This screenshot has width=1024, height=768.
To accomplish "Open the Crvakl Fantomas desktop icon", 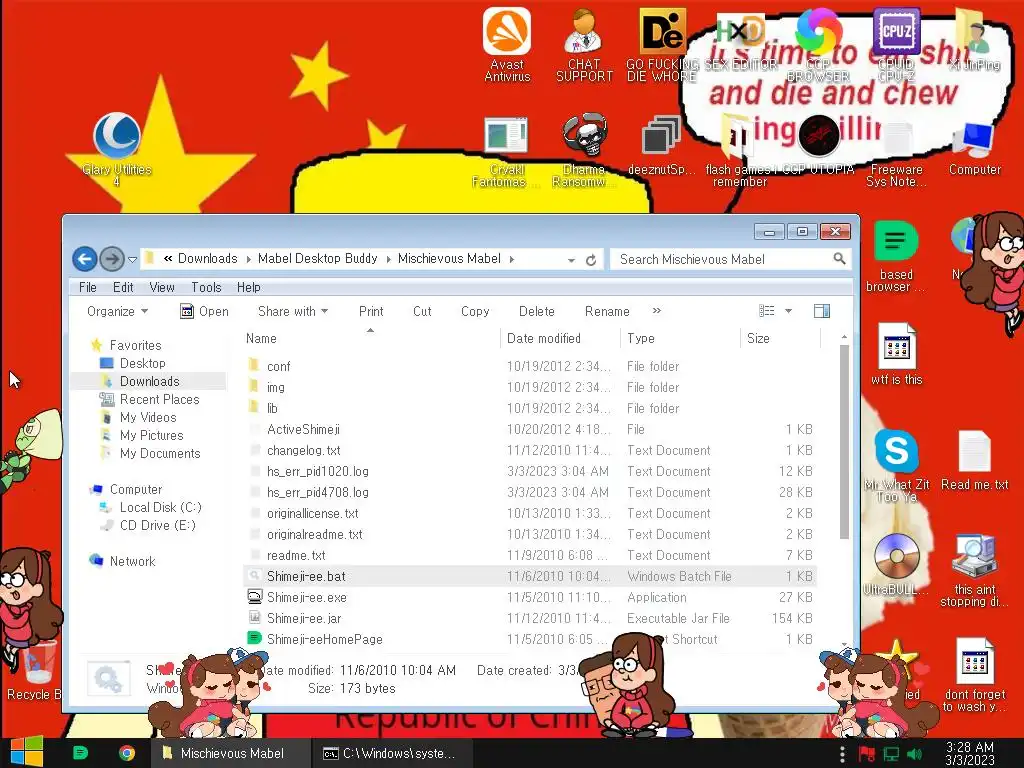I will pyautogui.click(x=506, y=150).
